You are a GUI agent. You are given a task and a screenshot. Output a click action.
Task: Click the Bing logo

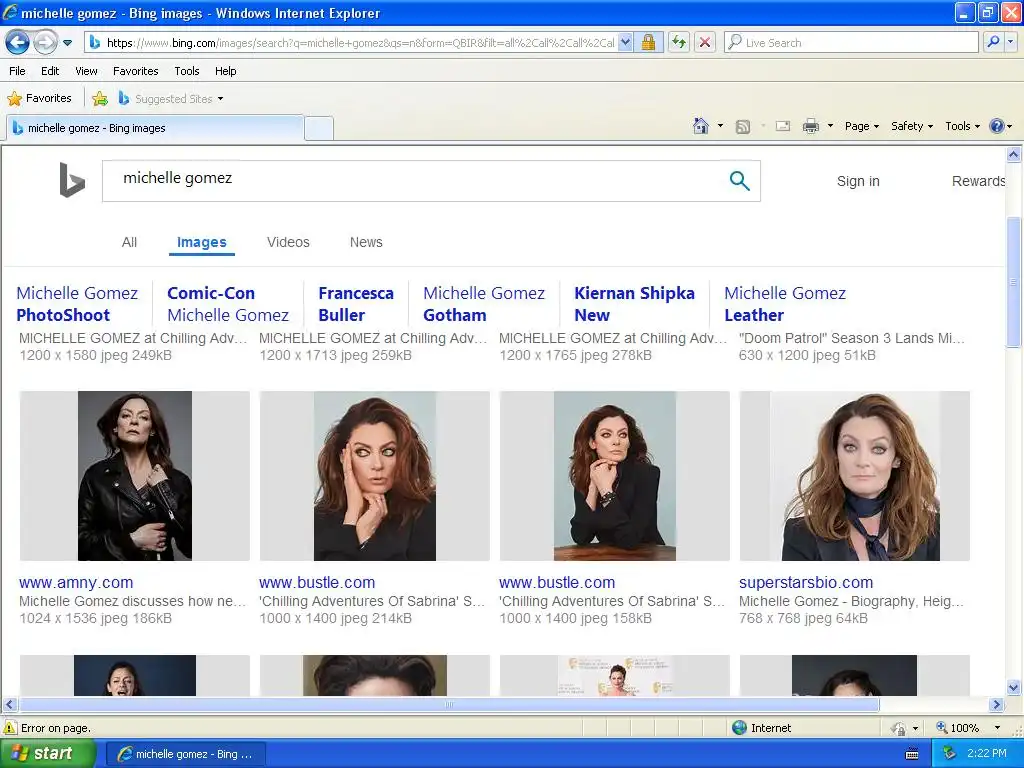pyautogui.click(x=72, y=180)
